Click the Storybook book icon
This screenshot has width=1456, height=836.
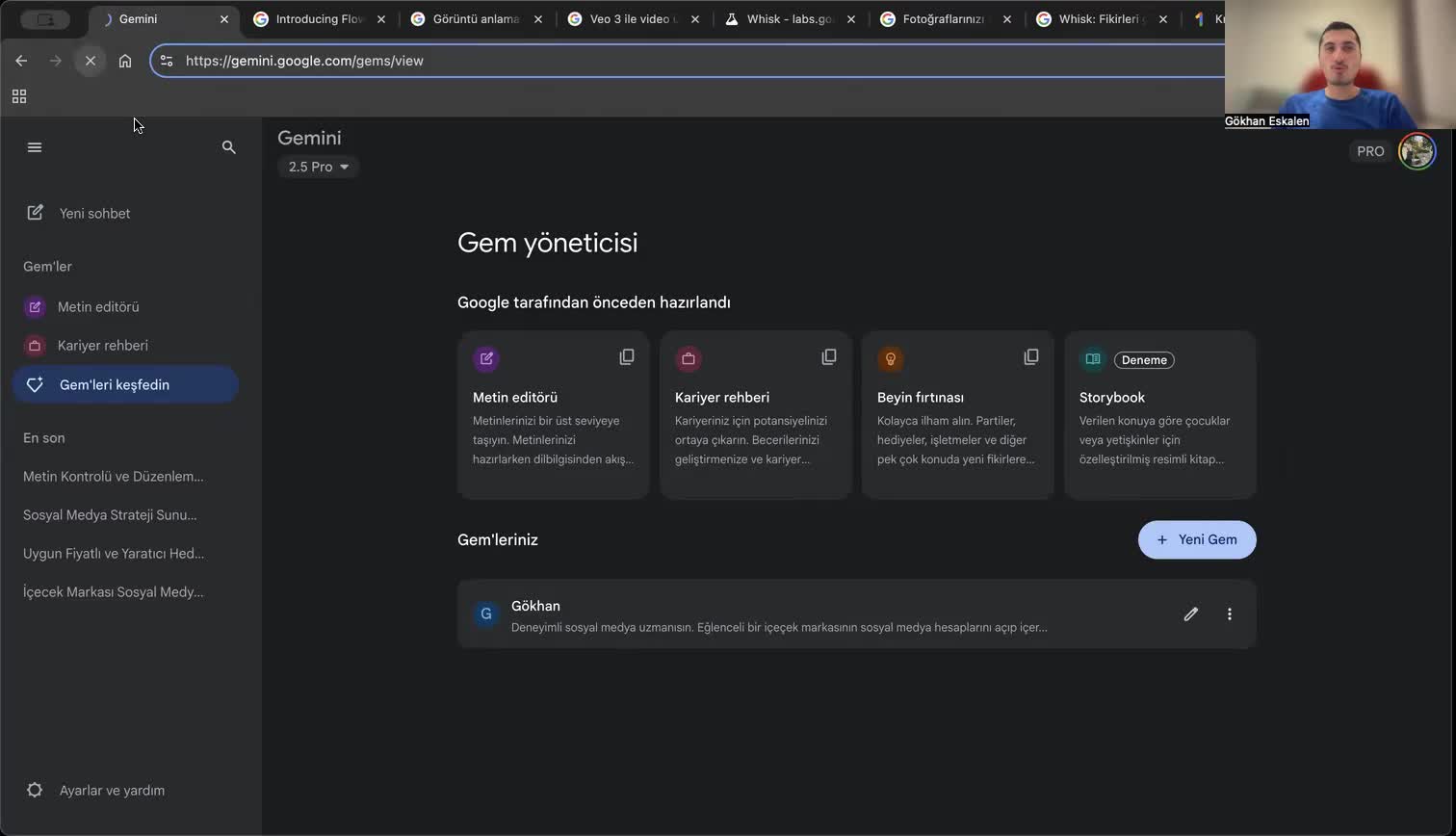pyautogui.click(x=1093, y=359)
